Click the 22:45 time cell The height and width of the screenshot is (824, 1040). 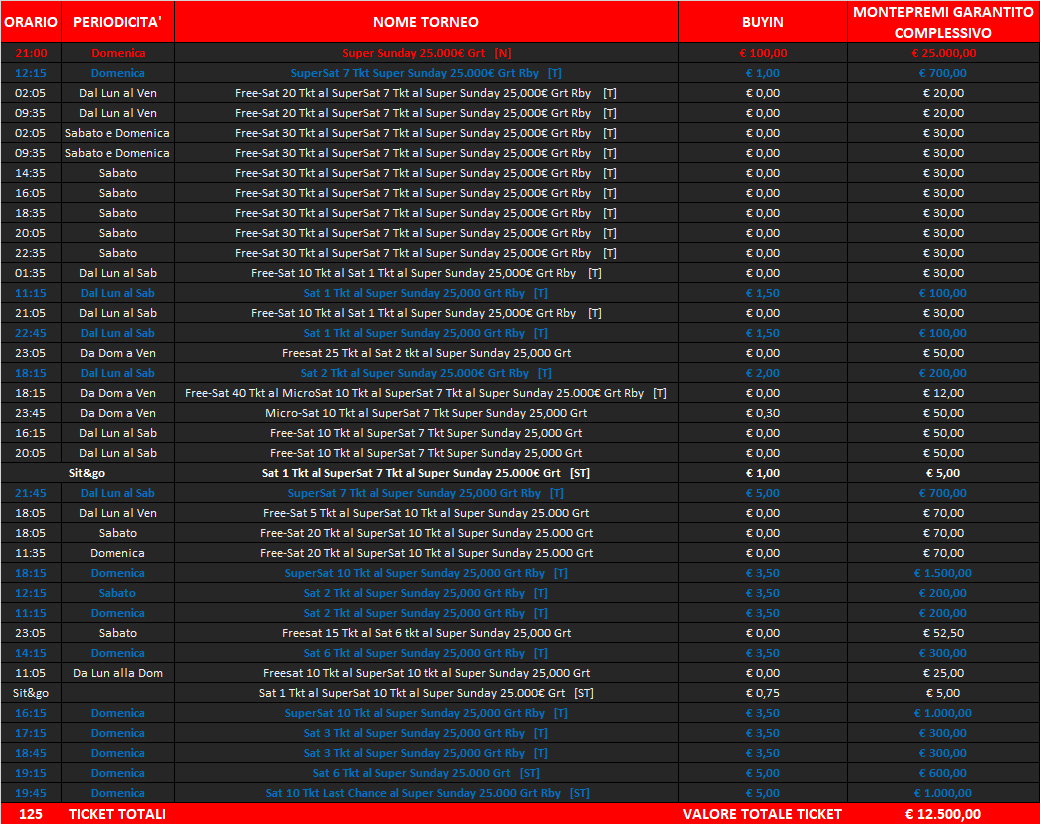pos(31,333)
